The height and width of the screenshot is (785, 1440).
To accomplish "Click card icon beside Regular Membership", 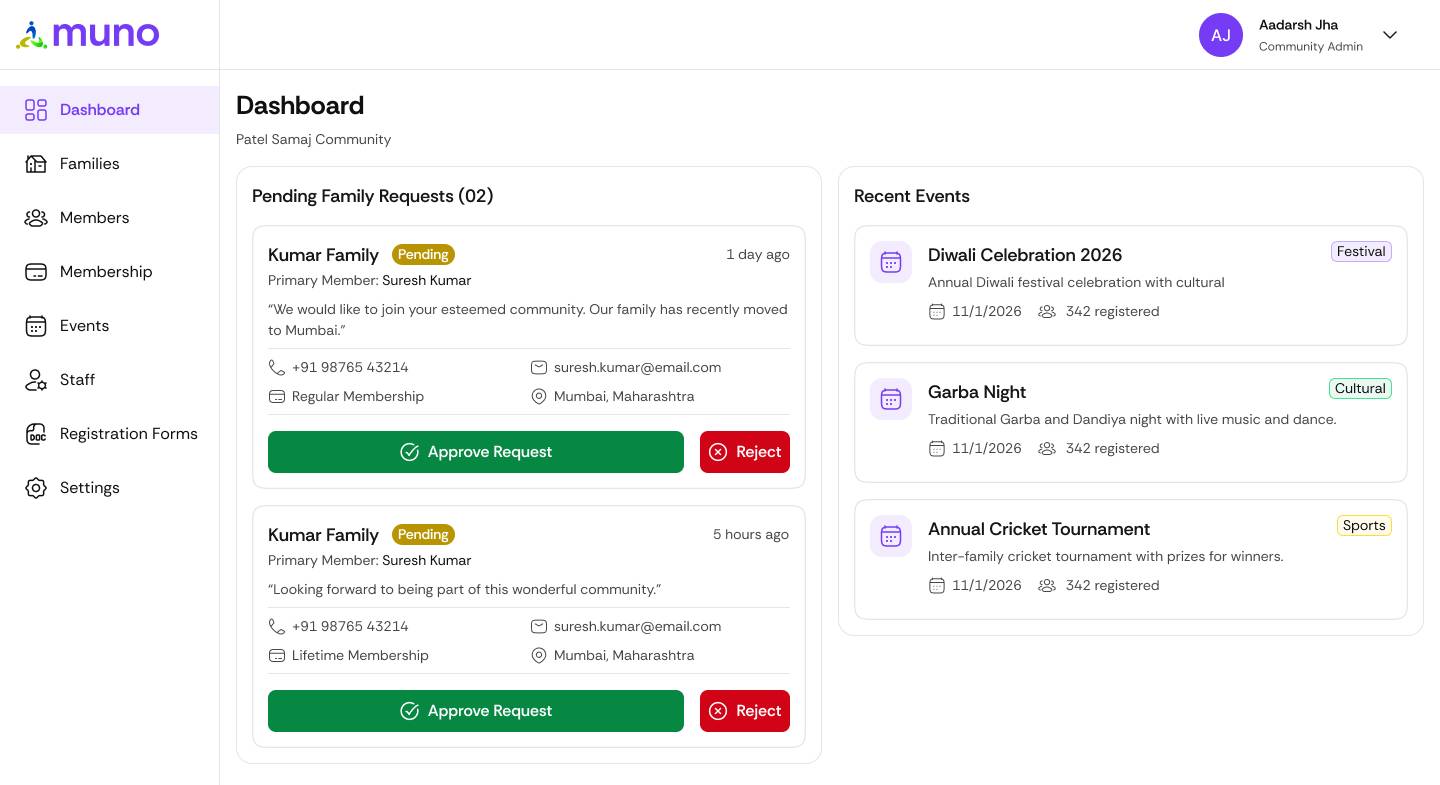I will 277,396.
